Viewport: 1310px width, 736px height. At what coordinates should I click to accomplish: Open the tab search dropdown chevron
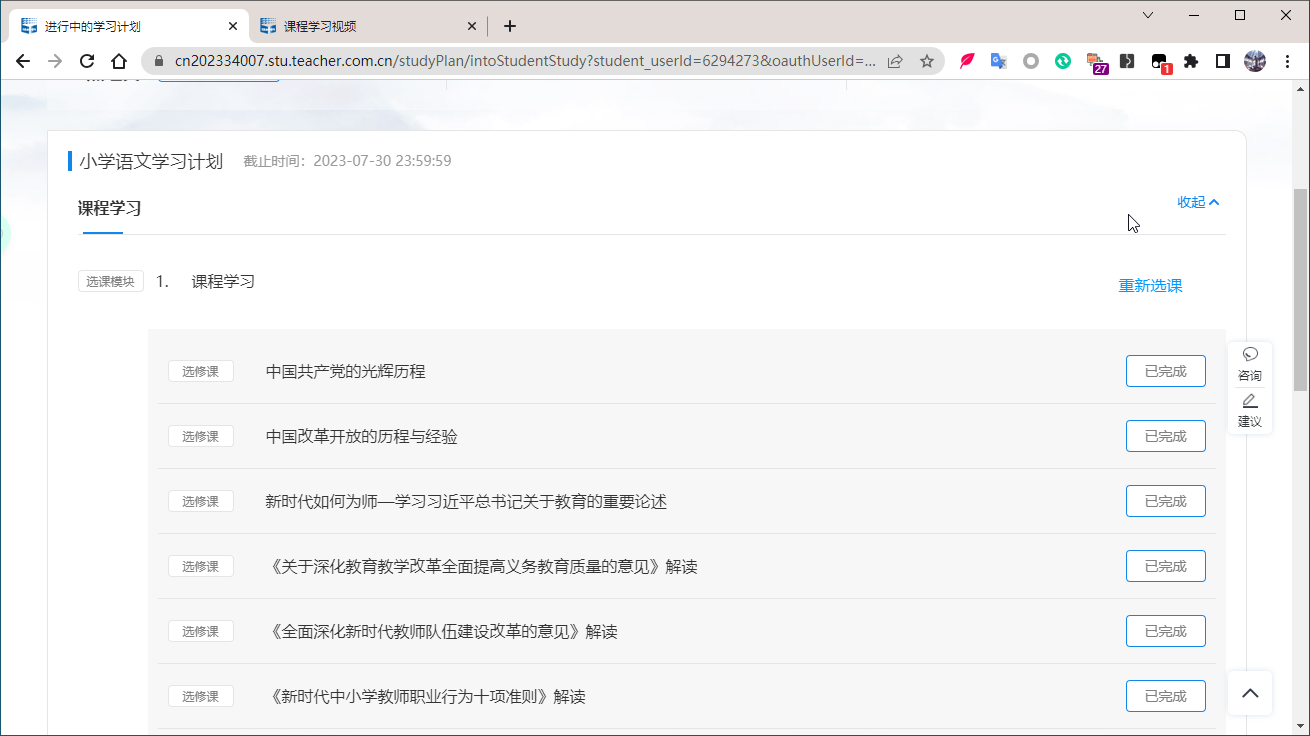pos(1148,15)
